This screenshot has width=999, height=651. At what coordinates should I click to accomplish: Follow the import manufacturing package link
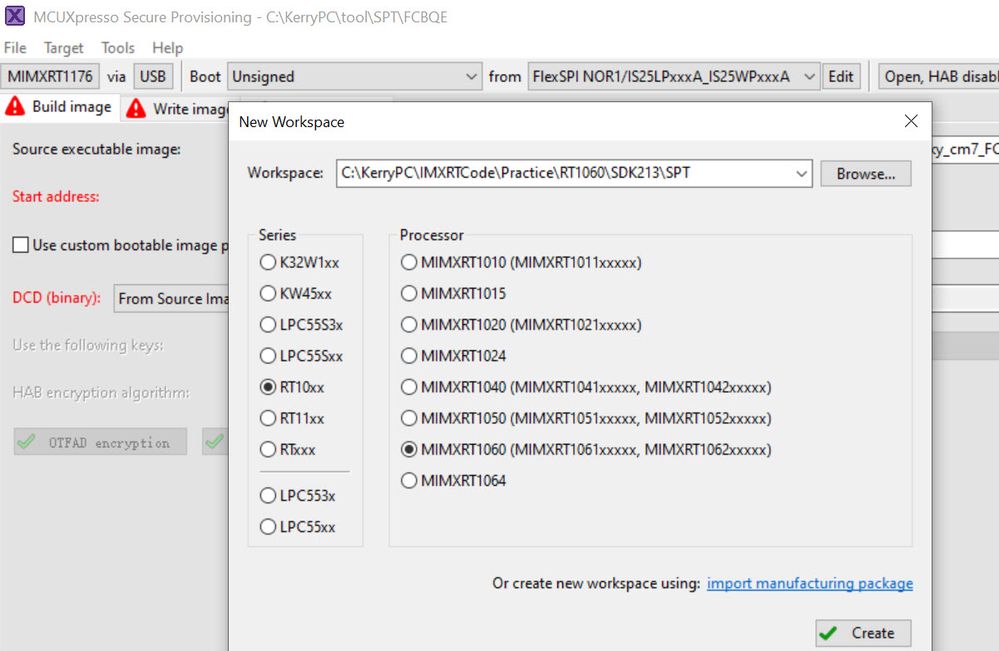click(809, 583)
